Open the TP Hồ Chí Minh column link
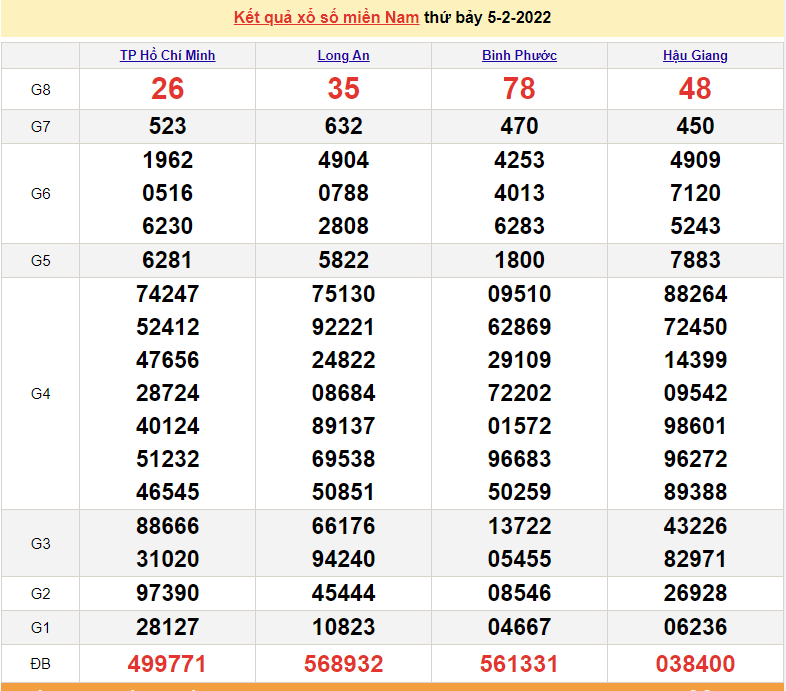This screenshot has width=786, height=691. click(x=167, y=56)
